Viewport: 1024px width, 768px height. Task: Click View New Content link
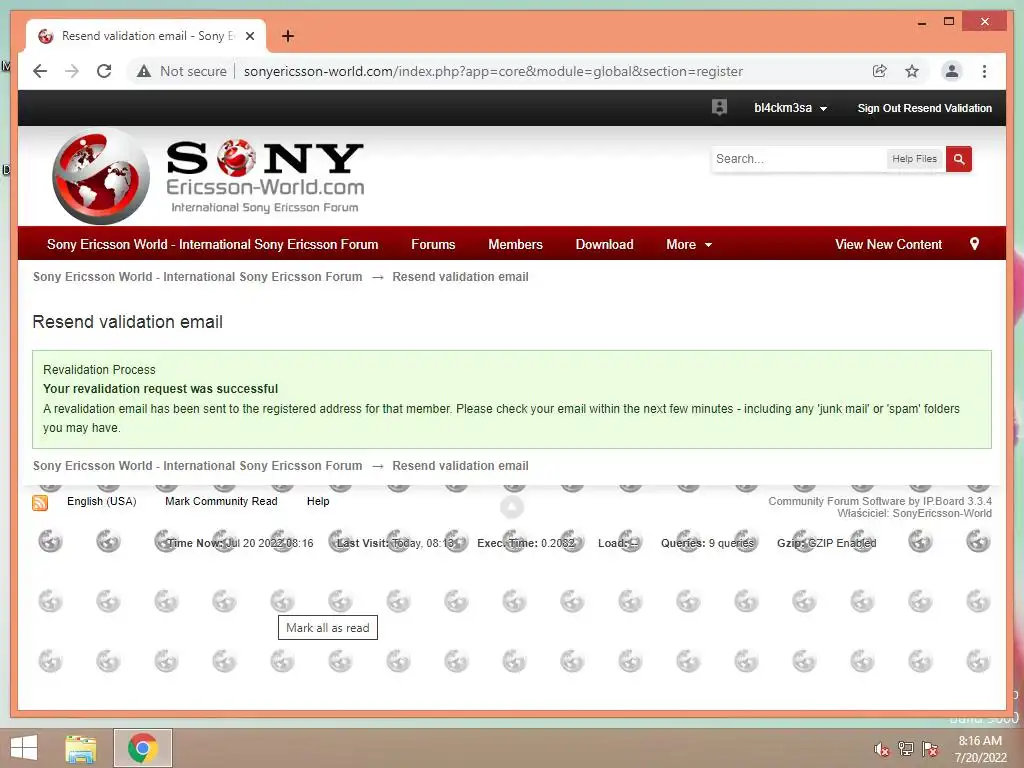pyautogui.click(x=888, y=244)
